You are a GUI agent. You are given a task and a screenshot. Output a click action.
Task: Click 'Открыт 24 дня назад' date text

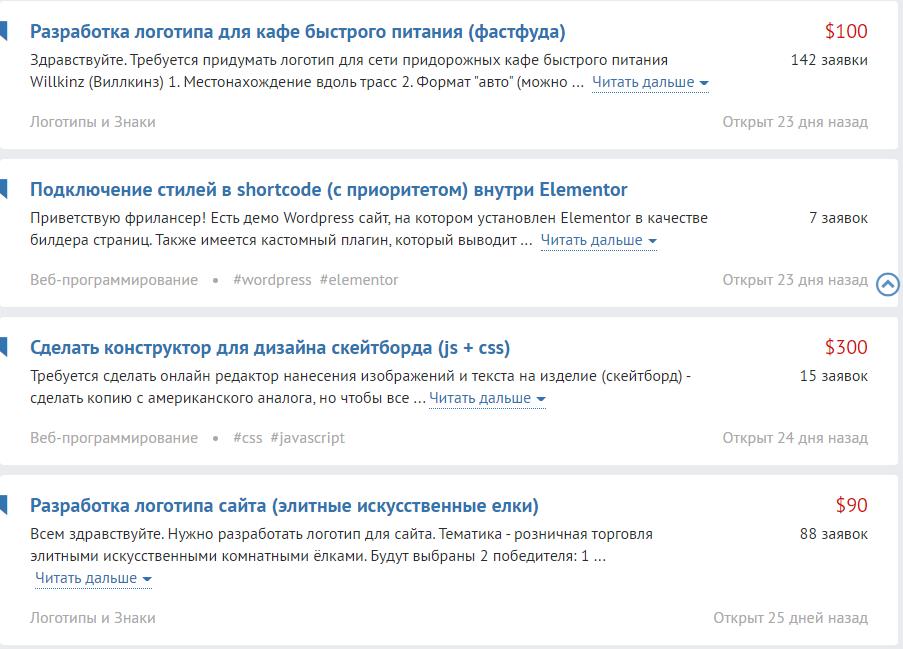tap(795, 438)
